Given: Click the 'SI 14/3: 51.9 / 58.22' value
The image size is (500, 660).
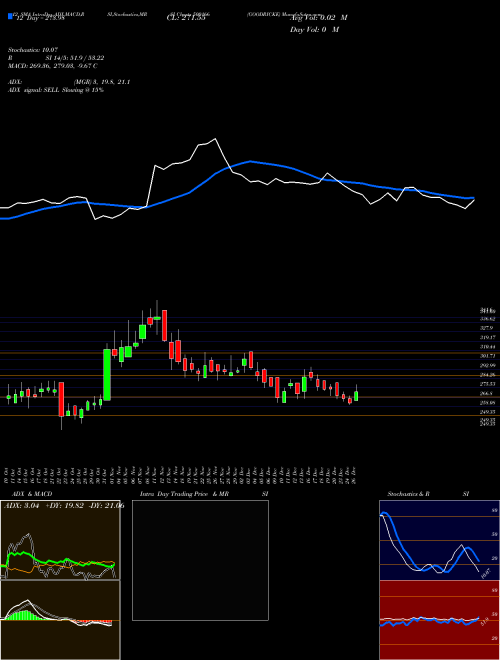Looking at the screenshot, I should coord(75,58).
